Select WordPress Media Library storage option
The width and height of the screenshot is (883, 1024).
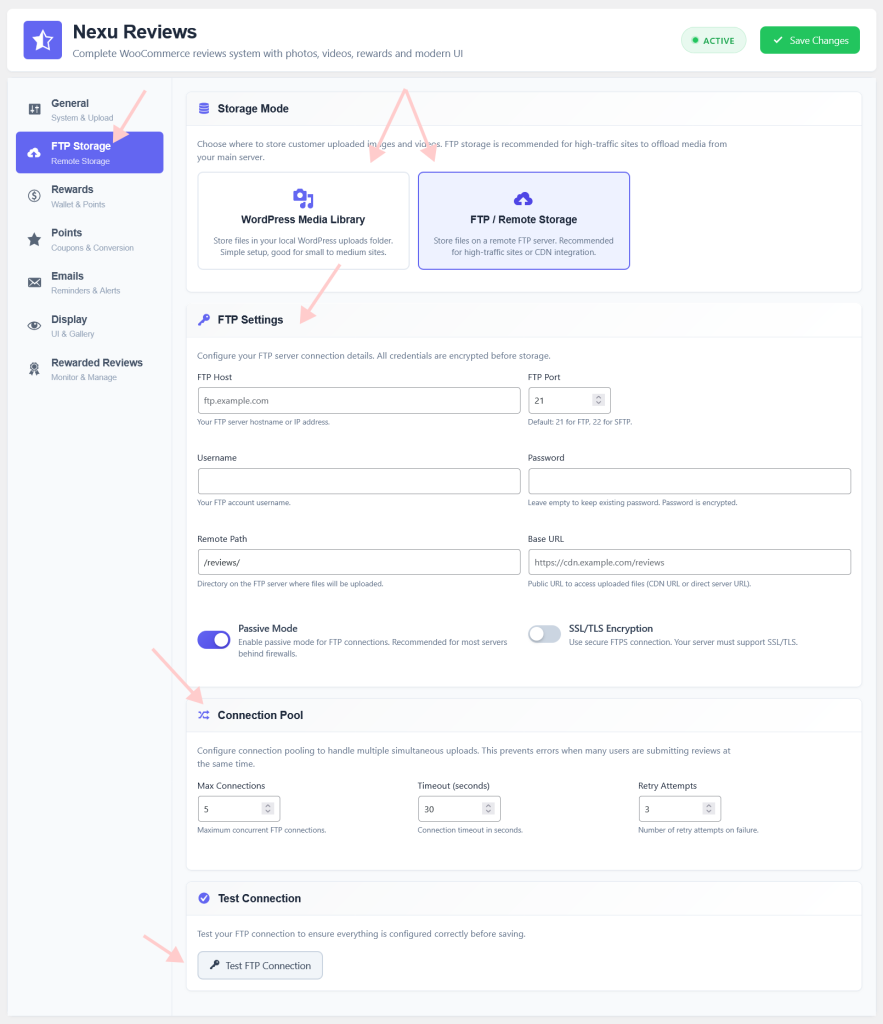tap(303, 221)
